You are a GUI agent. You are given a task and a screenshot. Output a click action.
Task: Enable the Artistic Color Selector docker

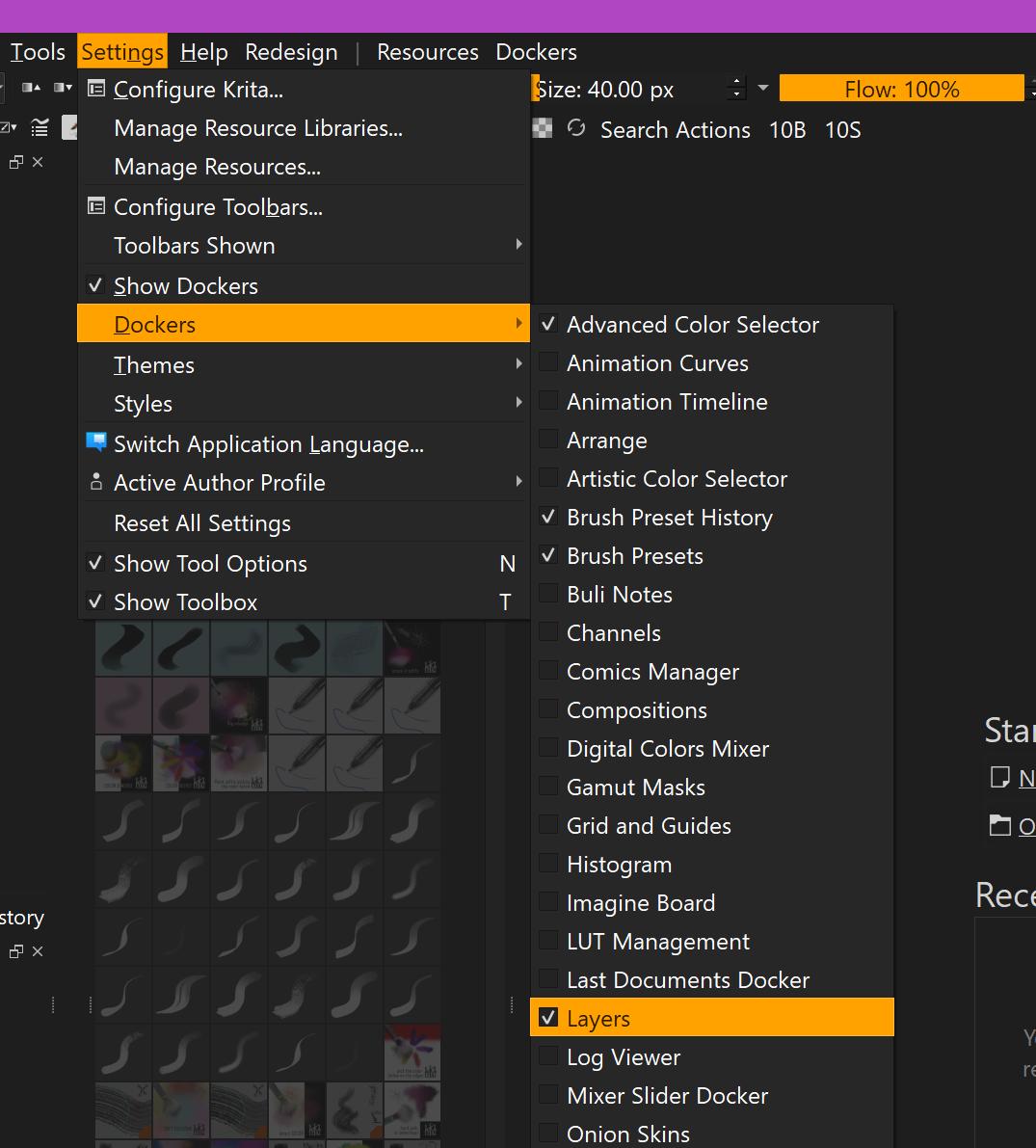coord(711,479)
